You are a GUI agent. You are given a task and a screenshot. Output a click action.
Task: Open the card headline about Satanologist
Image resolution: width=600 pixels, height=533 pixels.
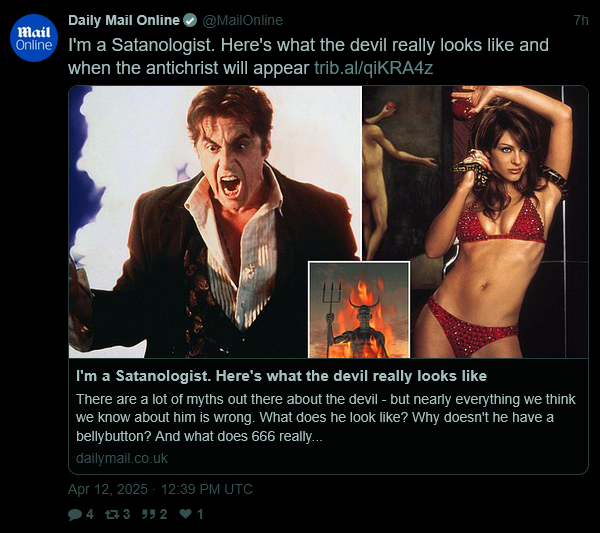click(281, 376)
